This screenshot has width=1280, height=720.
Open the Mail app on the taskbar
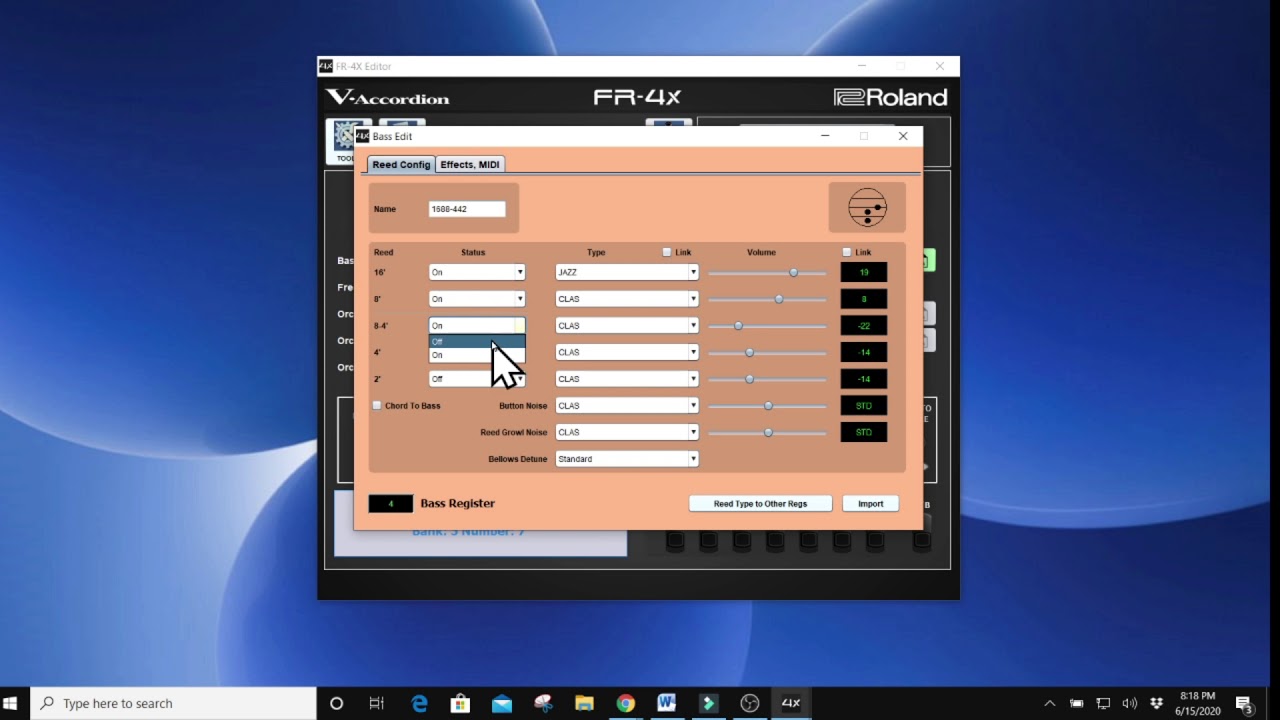501,703
